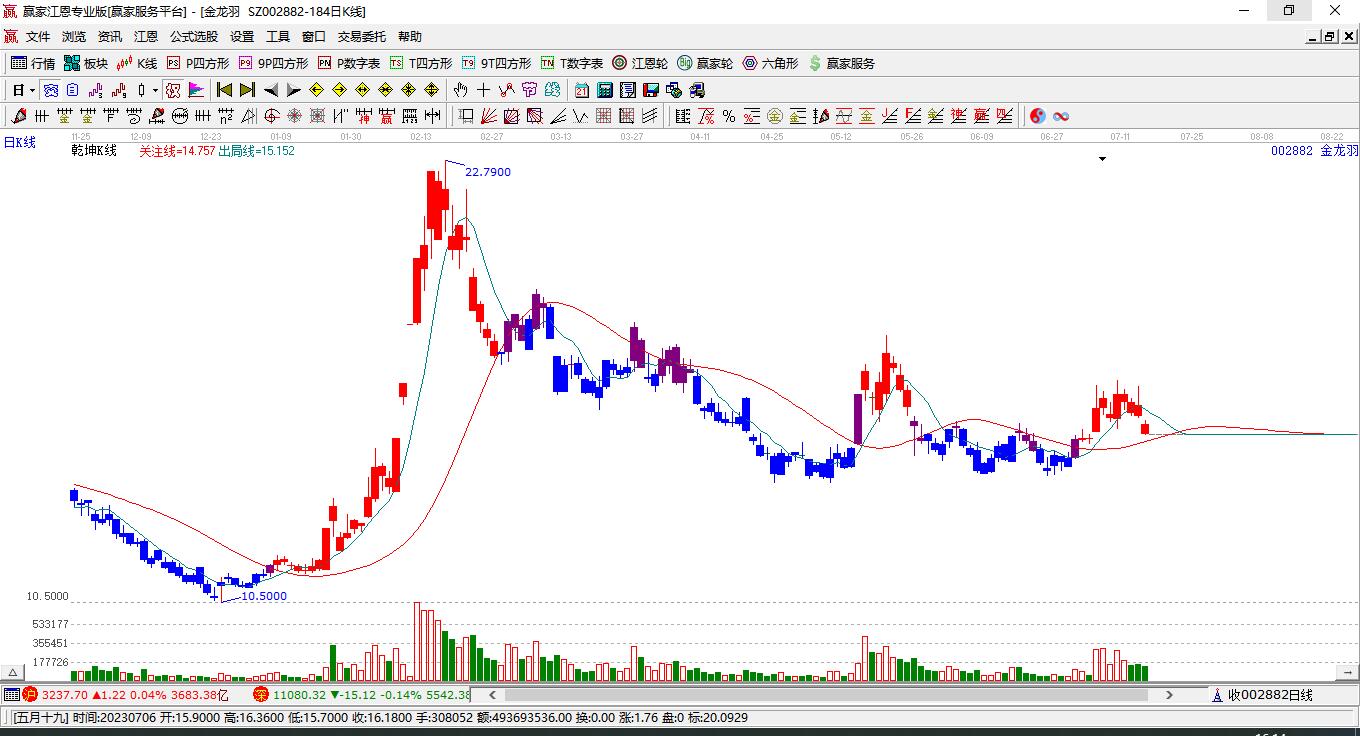The width and height of the screenshot is (1360, 736).
Task: Click the 出局线=15.152 indicator text
Action: point(256,151)
